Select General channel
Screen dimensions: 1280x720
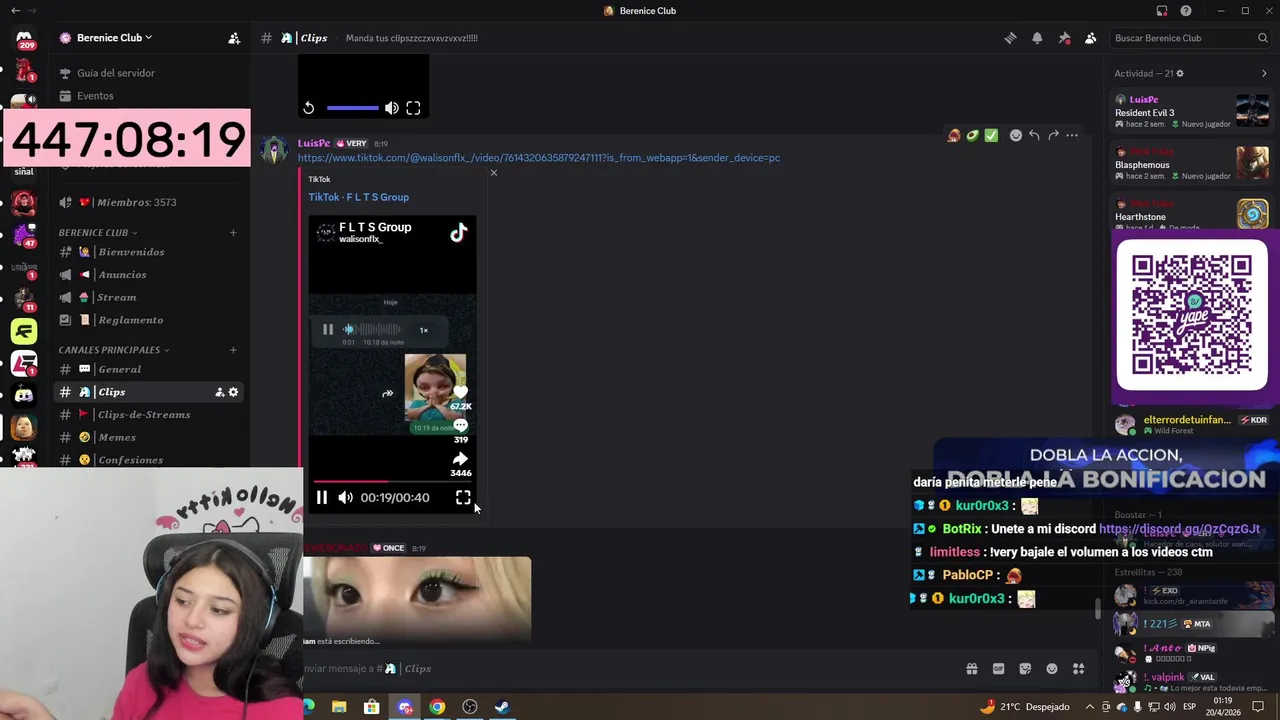[x=148, y=370]
